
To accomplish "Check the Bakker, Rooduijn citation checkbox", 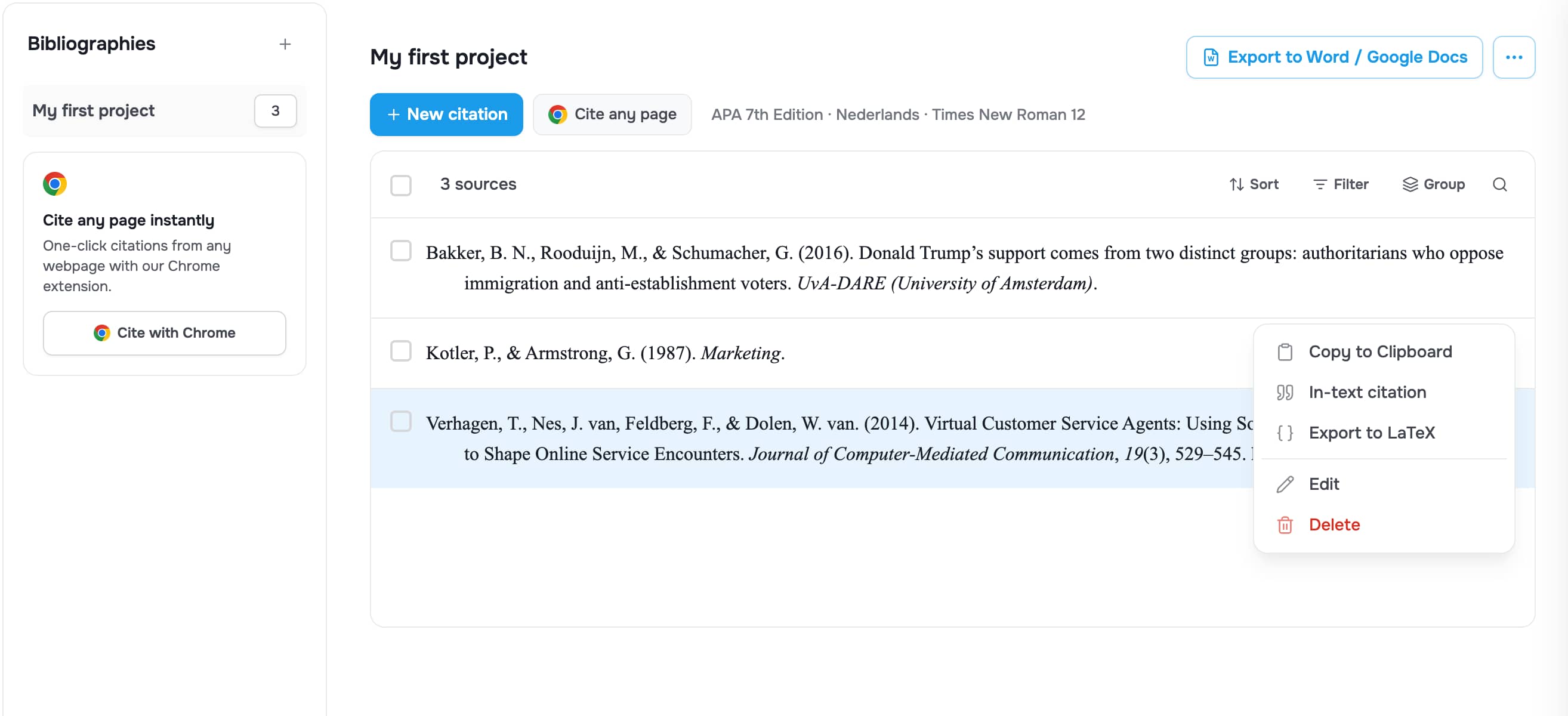I will pos(400,251).
